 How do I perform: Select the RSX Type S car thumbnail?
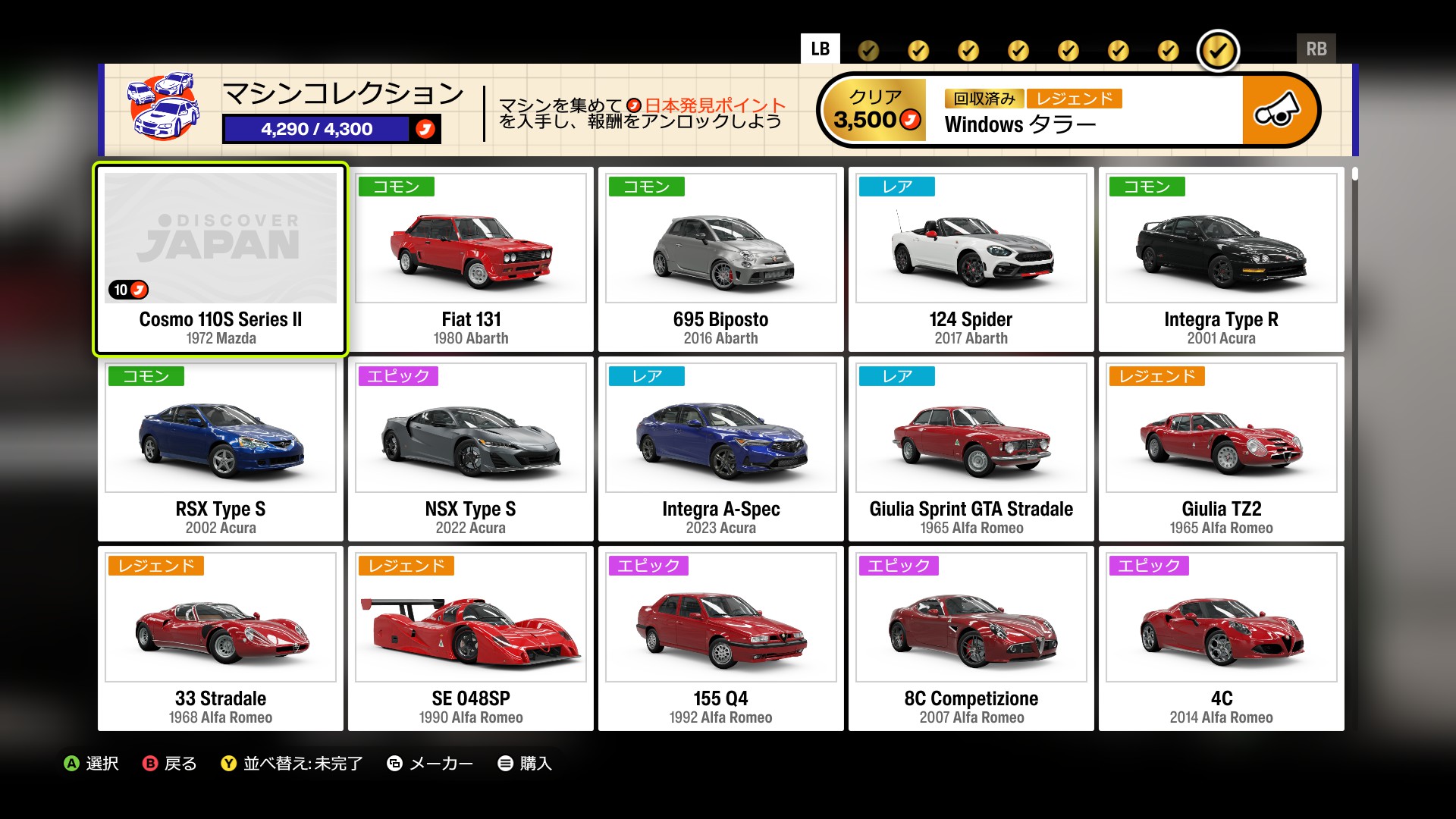[221, 428]
